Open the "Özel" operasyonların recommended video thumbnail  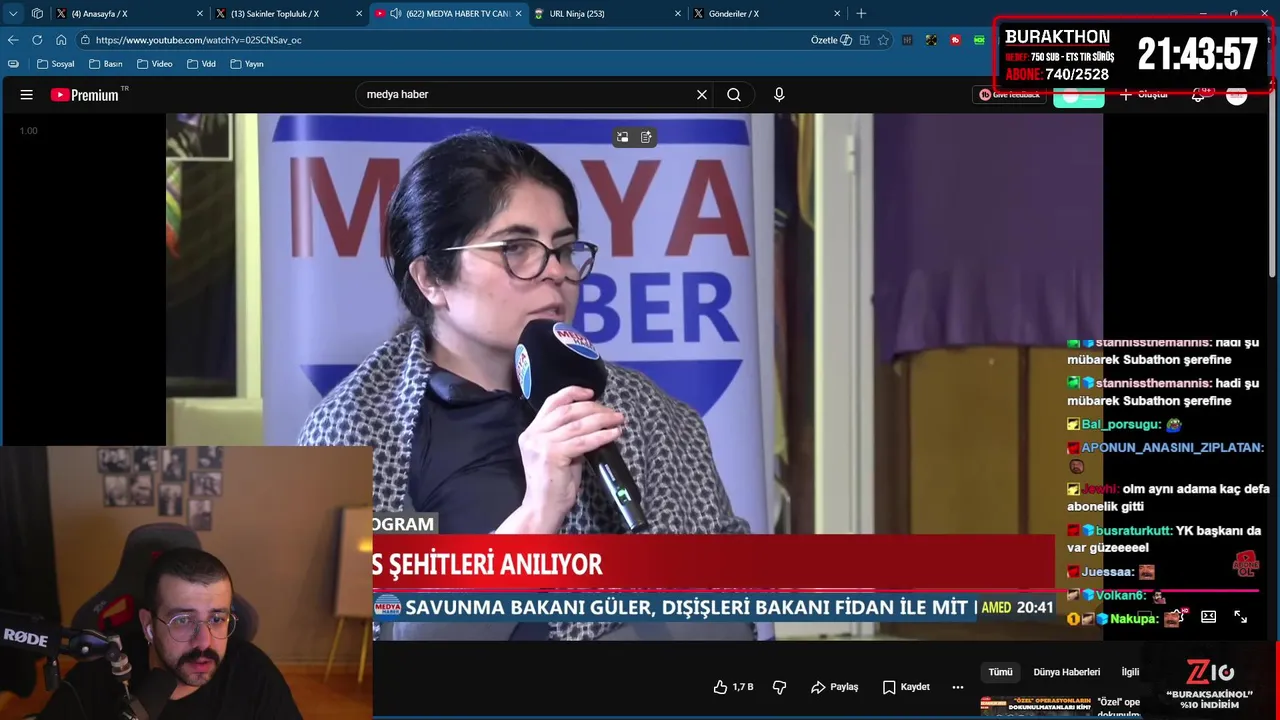[1036, 706]
